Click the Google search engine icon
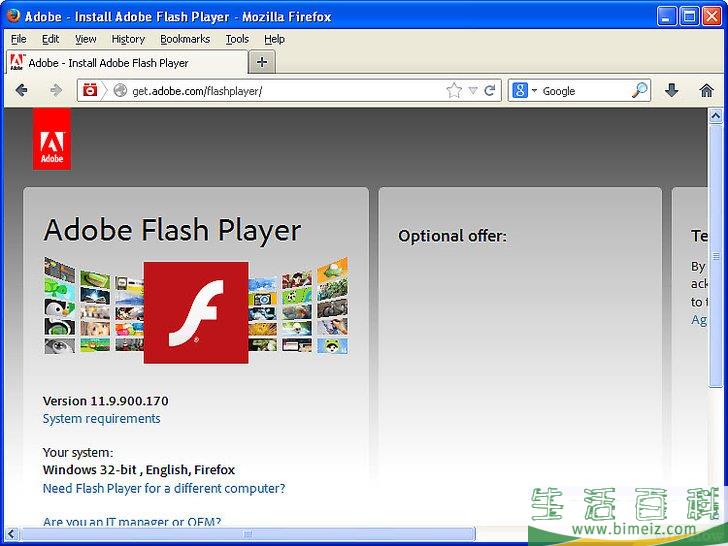Viewport: 728px width, 546px height. [x=520, y=90]
